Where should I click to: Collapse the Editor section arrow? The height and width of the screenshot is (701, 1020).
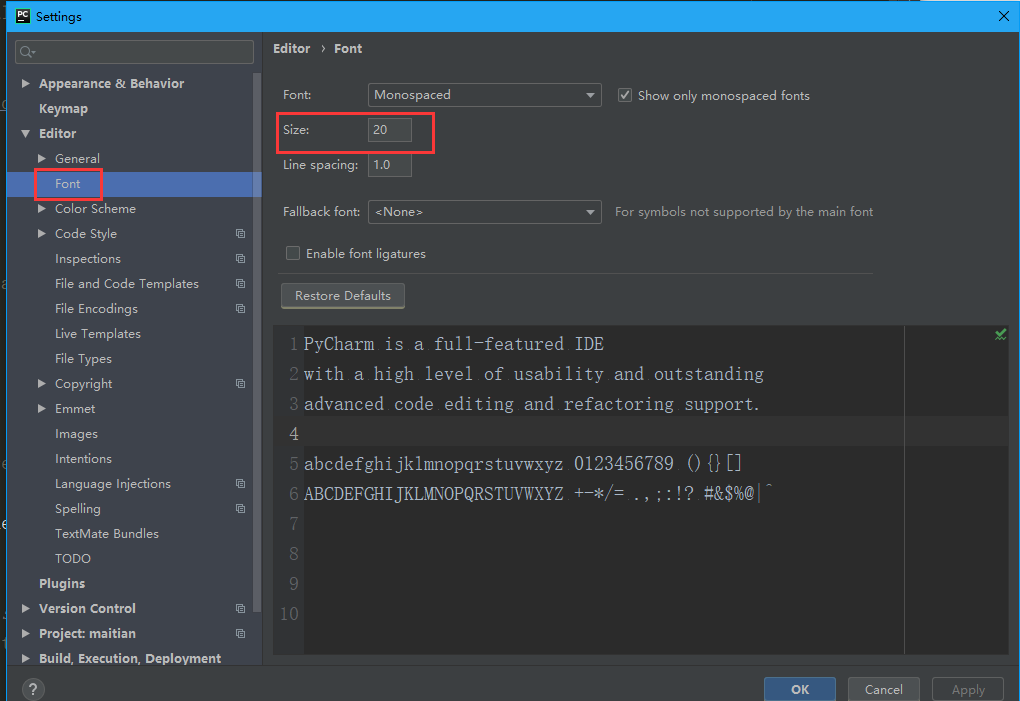25,133
